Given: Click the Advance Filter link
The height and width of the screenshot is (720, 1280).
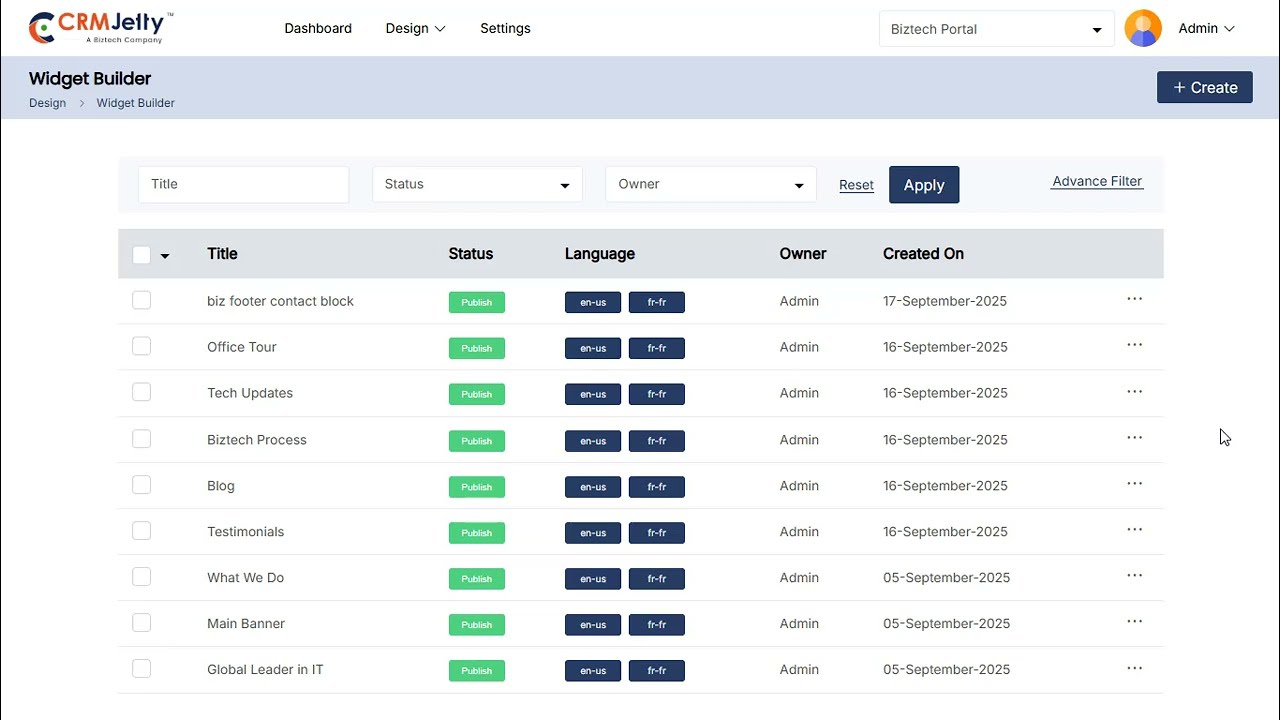Looking at the screenshot, I should pyautogui.click(x=1097, y=181).
